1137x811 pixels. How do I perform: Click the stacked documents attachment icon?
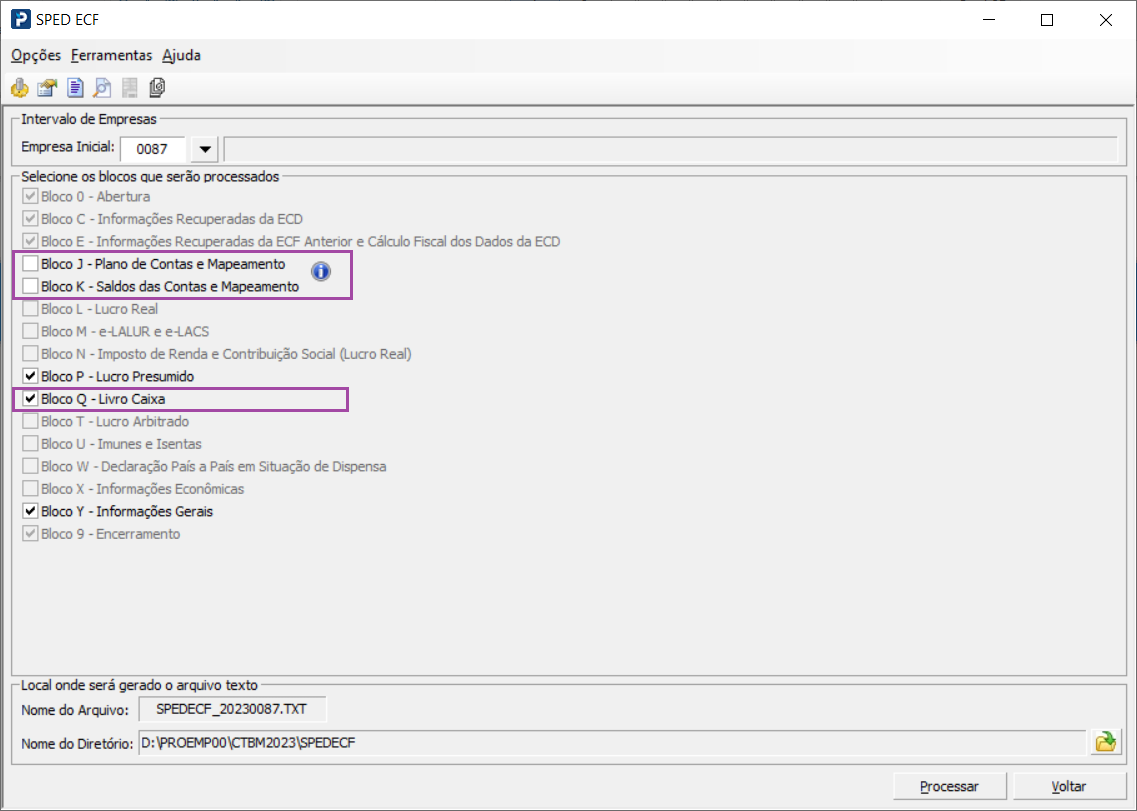tap(157, 88)
